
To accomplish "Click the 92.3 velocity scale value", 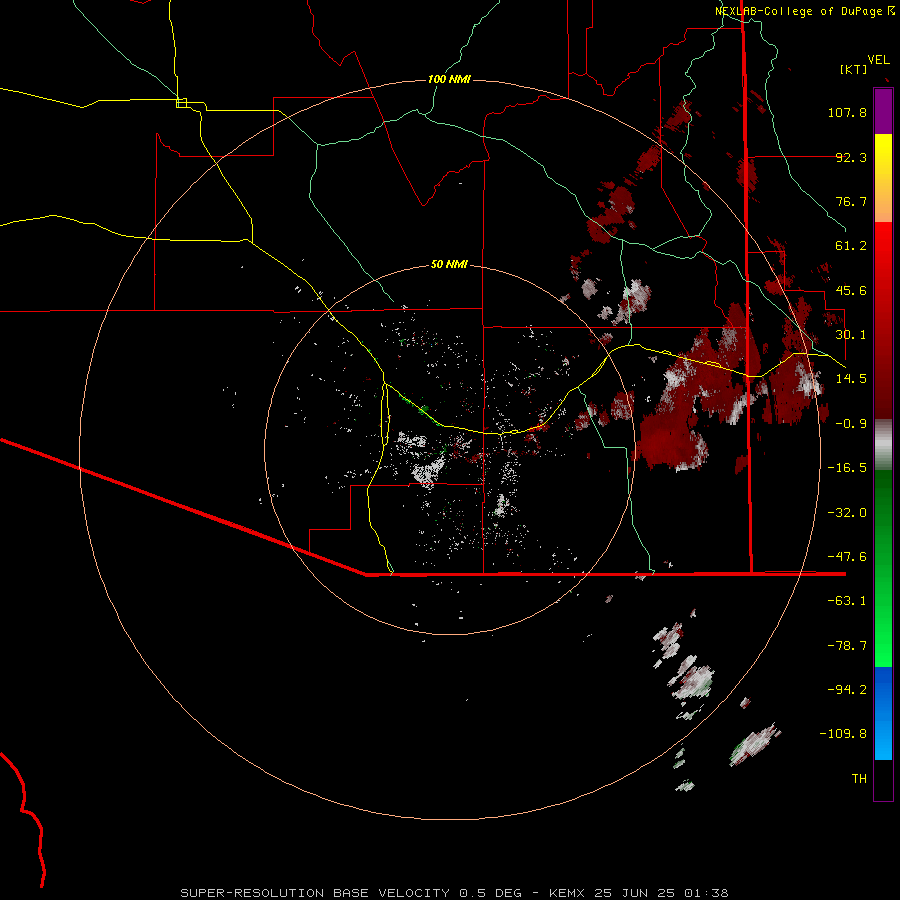I will pyautogui.click(x=851, y=157).
